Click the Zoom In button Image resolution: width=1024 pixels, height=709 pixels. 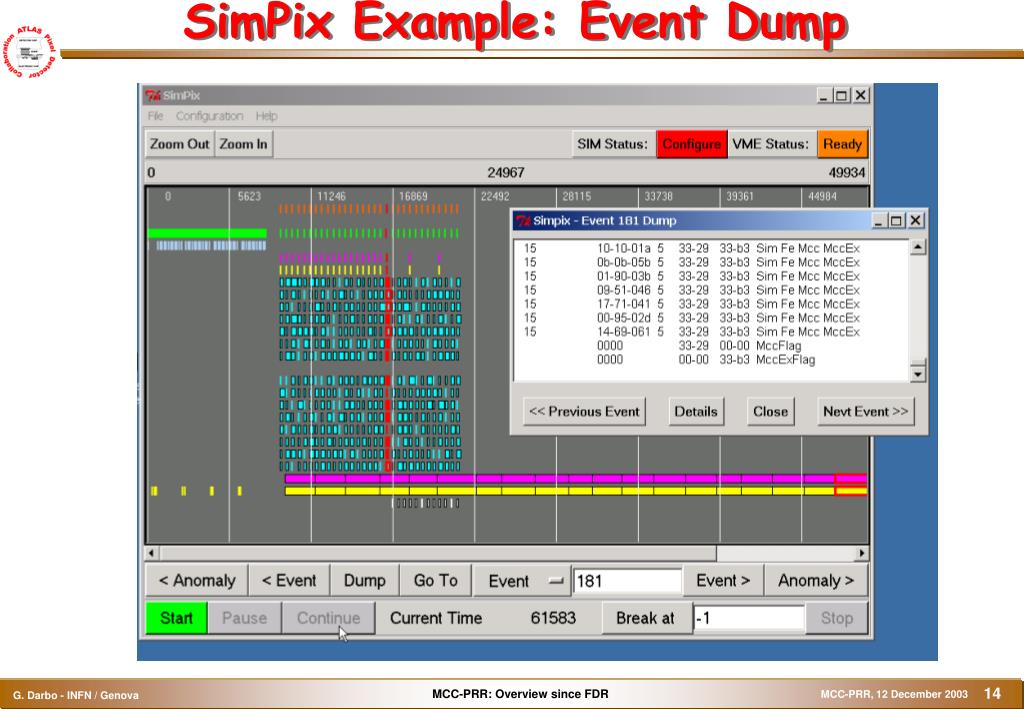(244, 144)
